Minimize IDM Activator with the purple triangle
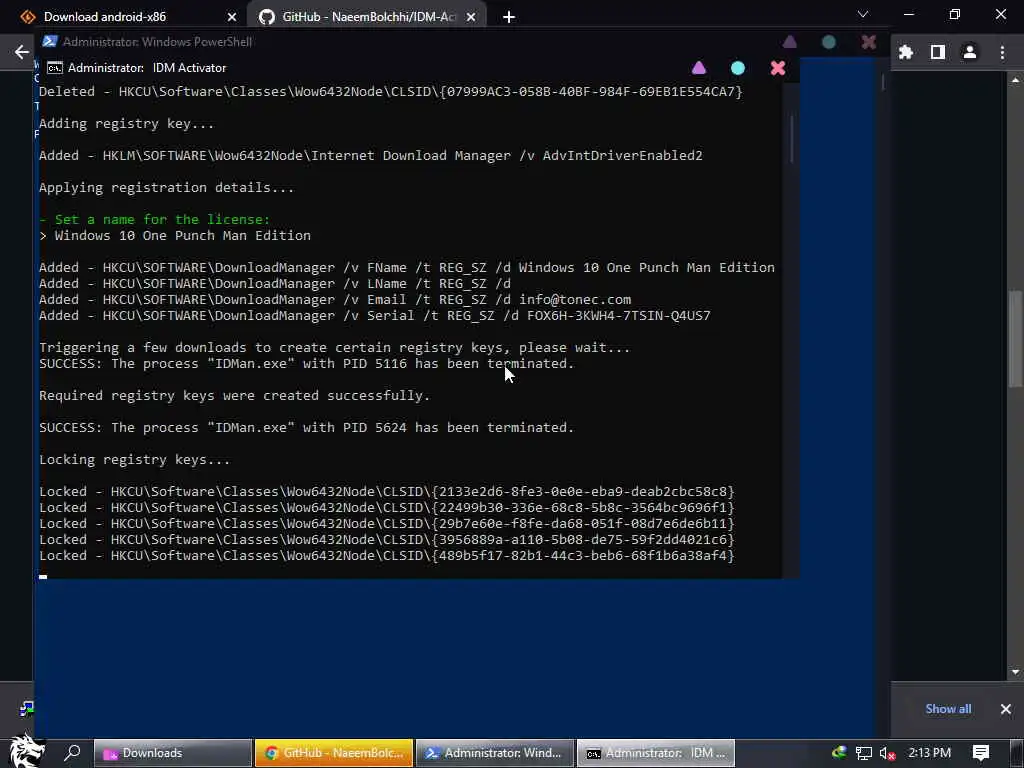This screenshot has width=1024, height=768. pyautogui.click(x=699, y=67)
